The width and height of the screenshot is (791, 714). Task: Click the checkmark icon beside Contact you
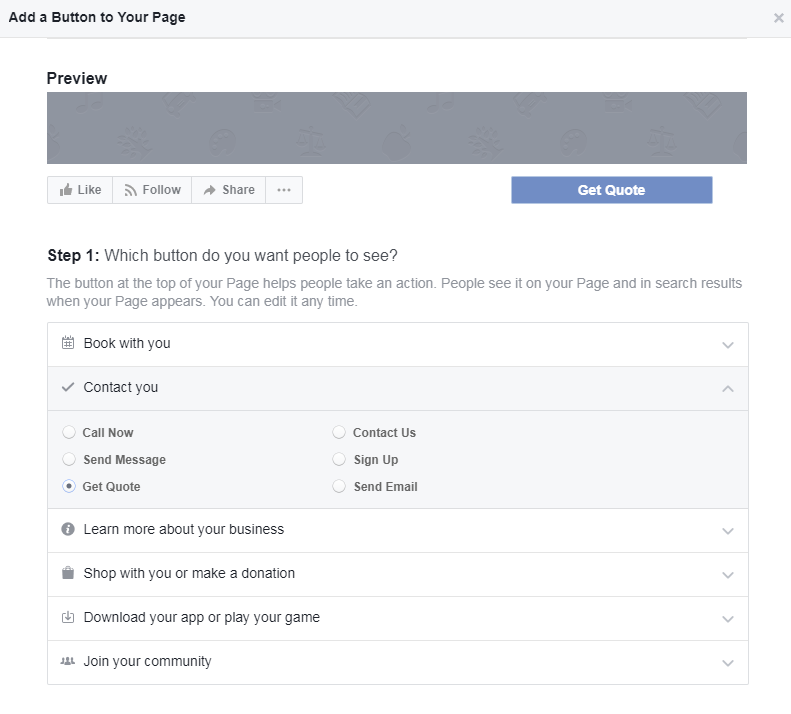(68, 387)
